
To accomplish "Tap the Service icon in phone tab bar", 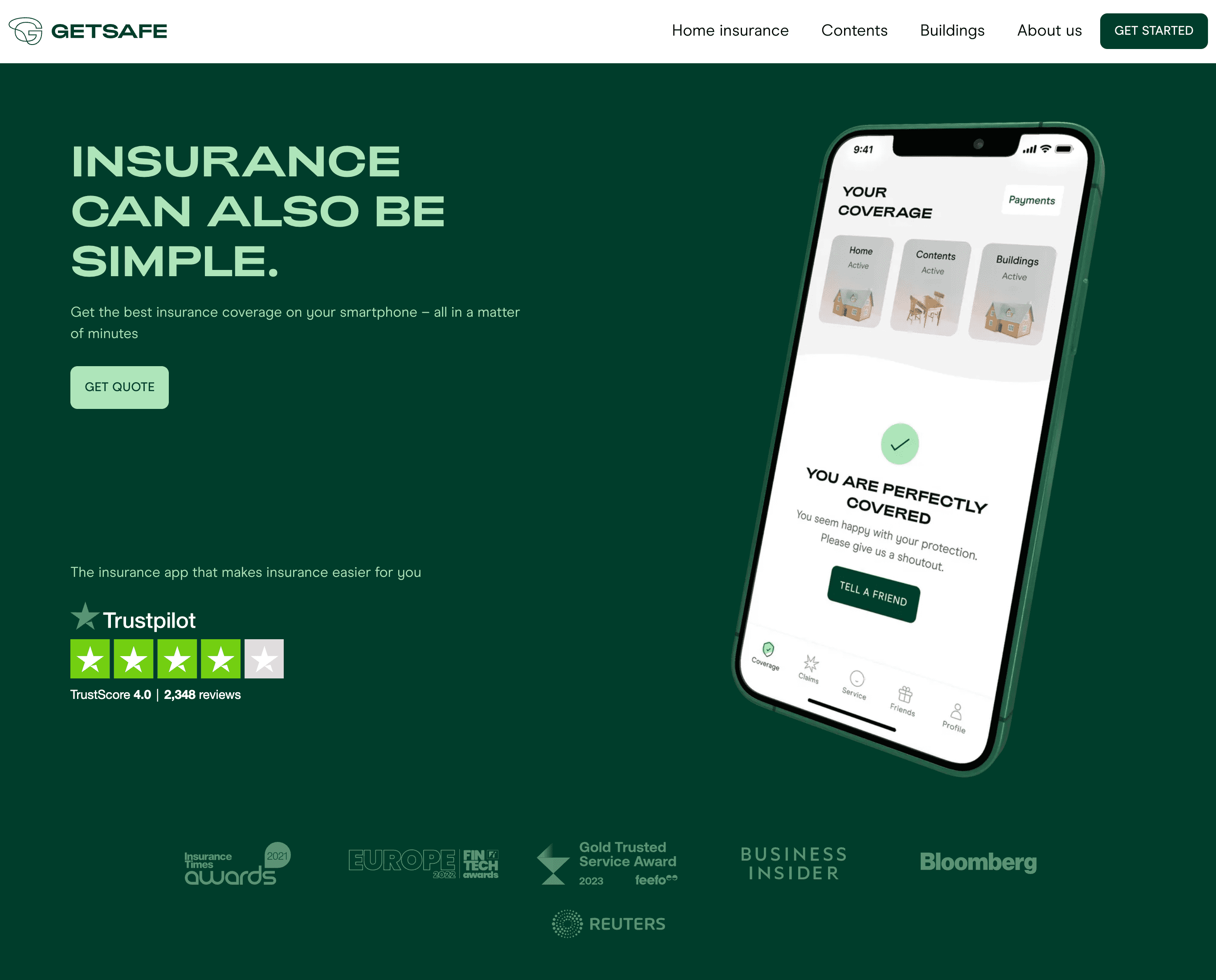I will click(x=857, y=678).
